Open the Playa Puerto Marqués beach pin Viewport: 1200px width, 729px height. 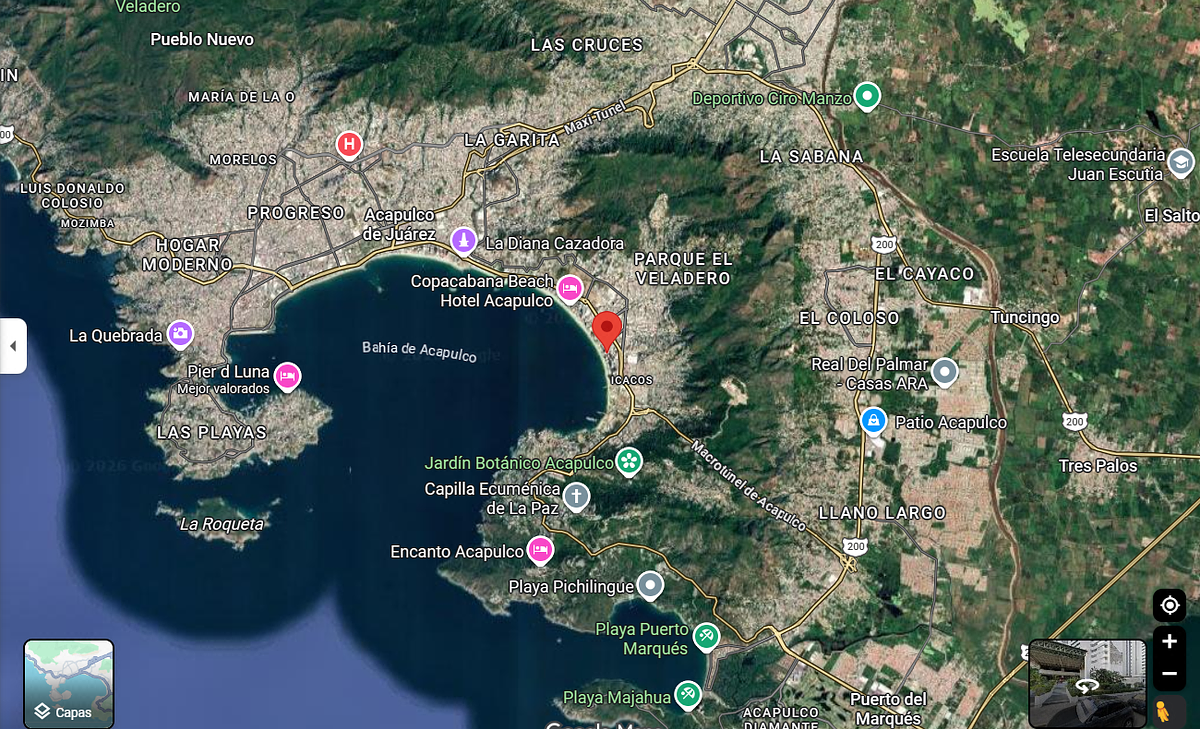pyautogui.click(x=707, y=636)
